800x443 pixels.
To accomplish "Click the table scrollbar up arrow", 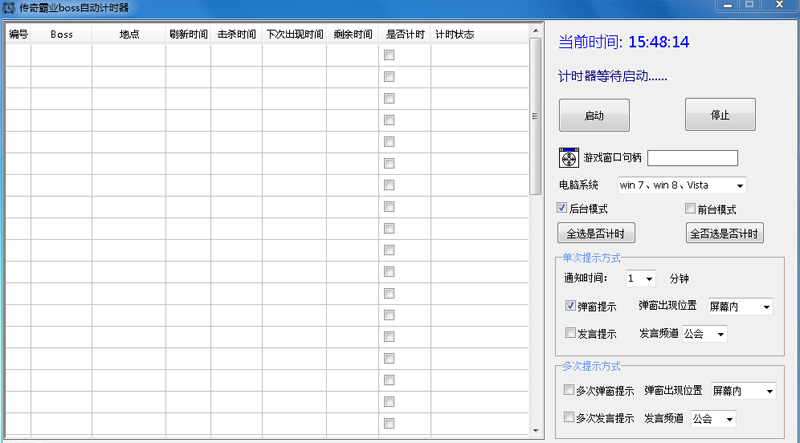I will point(535,30).
